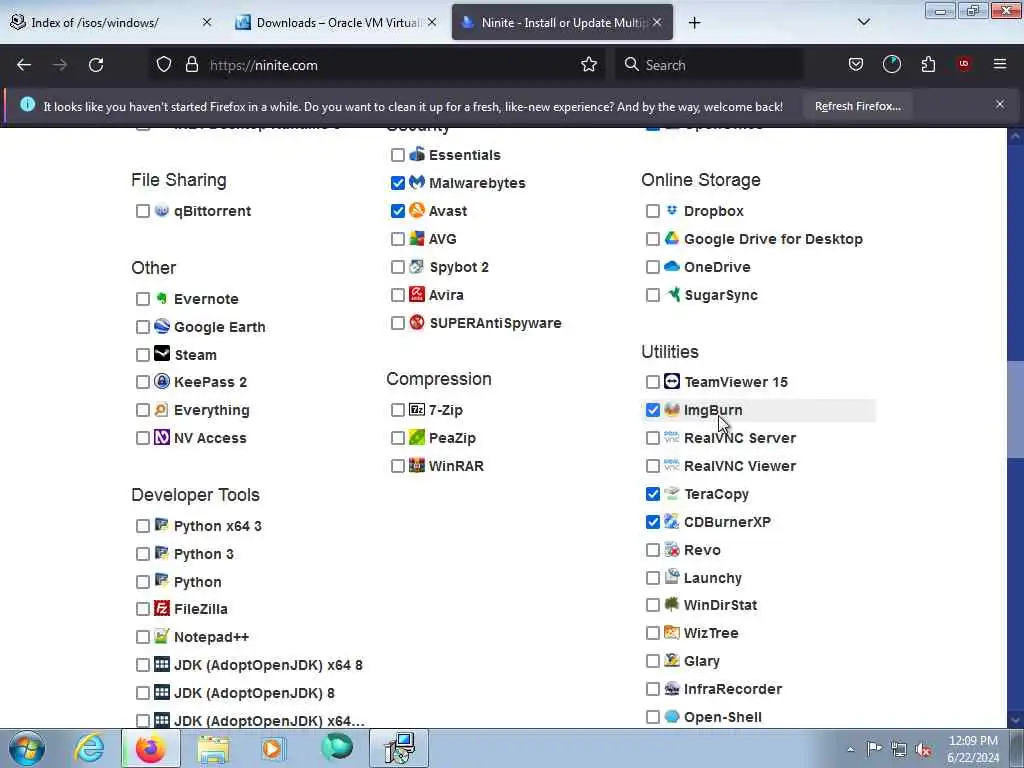Check the Everything checkbox
The image size is (1024, 768).
143,410
